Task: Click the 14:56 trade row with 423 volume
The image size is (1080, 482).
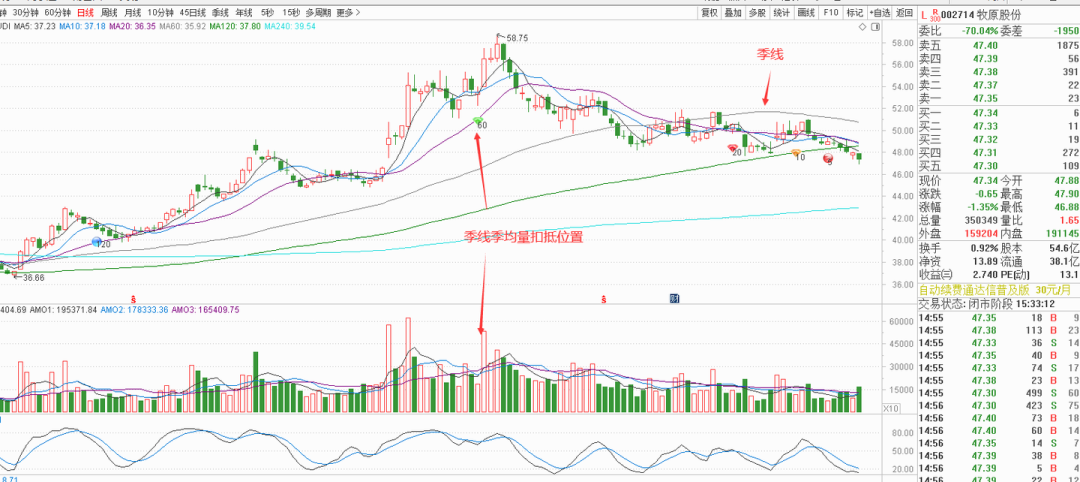Action: [999, 405]
